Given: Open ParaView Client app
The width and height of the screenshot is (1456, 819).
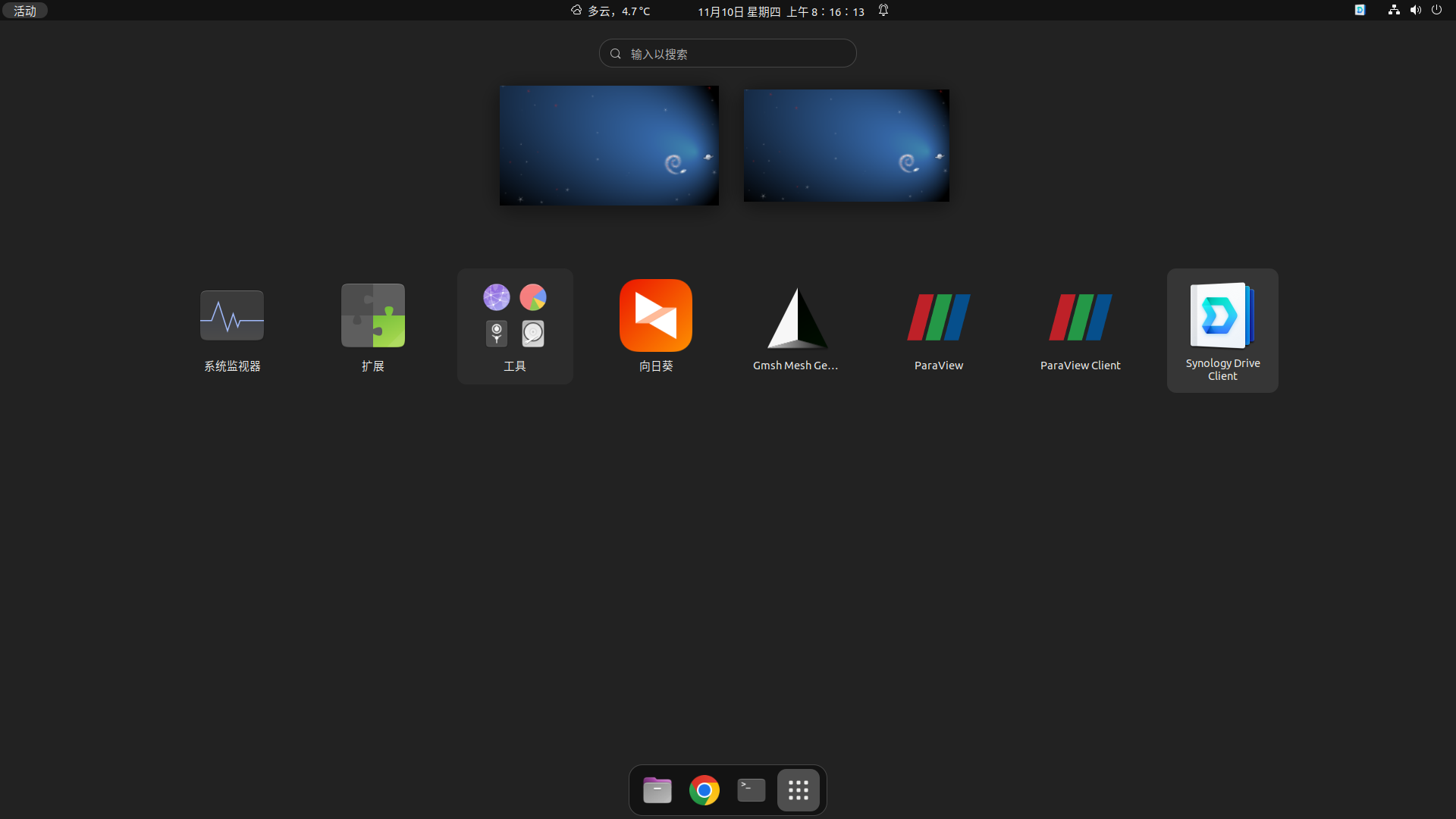Looking at the screenshot, I should (1080, 317).
